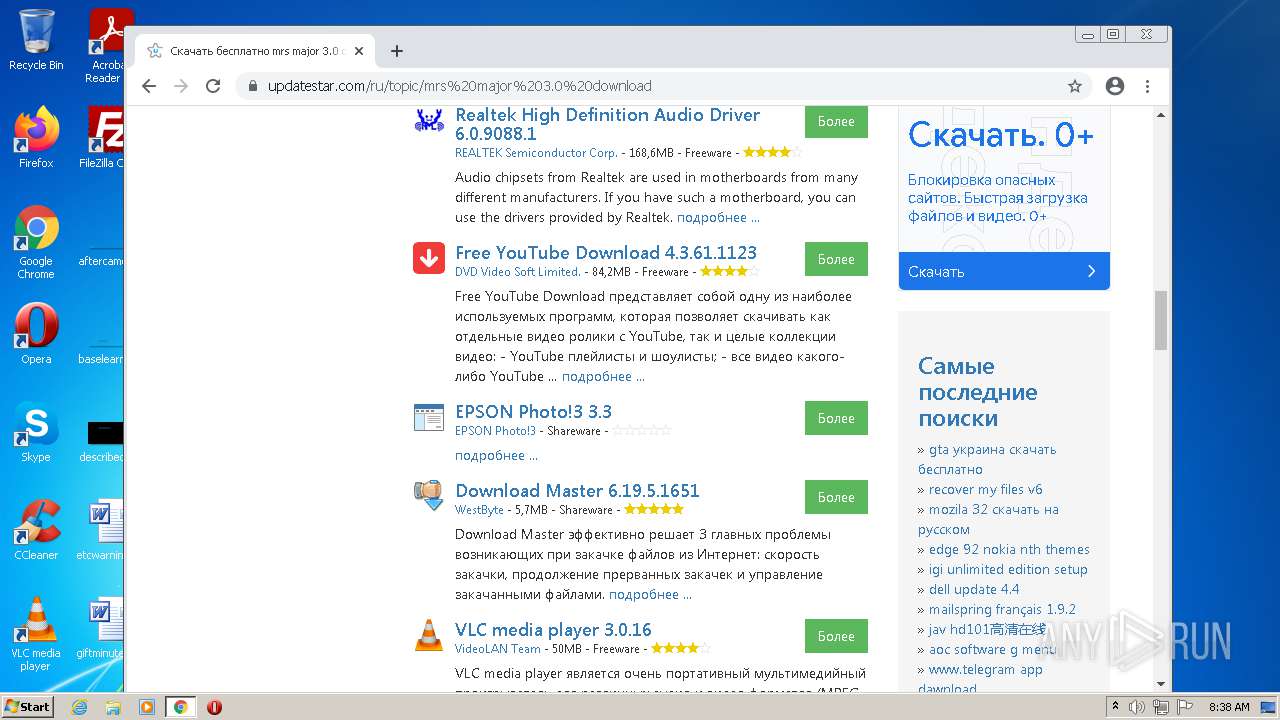
Task: Close the updatestar tab
Action: [x=359, y=51]
